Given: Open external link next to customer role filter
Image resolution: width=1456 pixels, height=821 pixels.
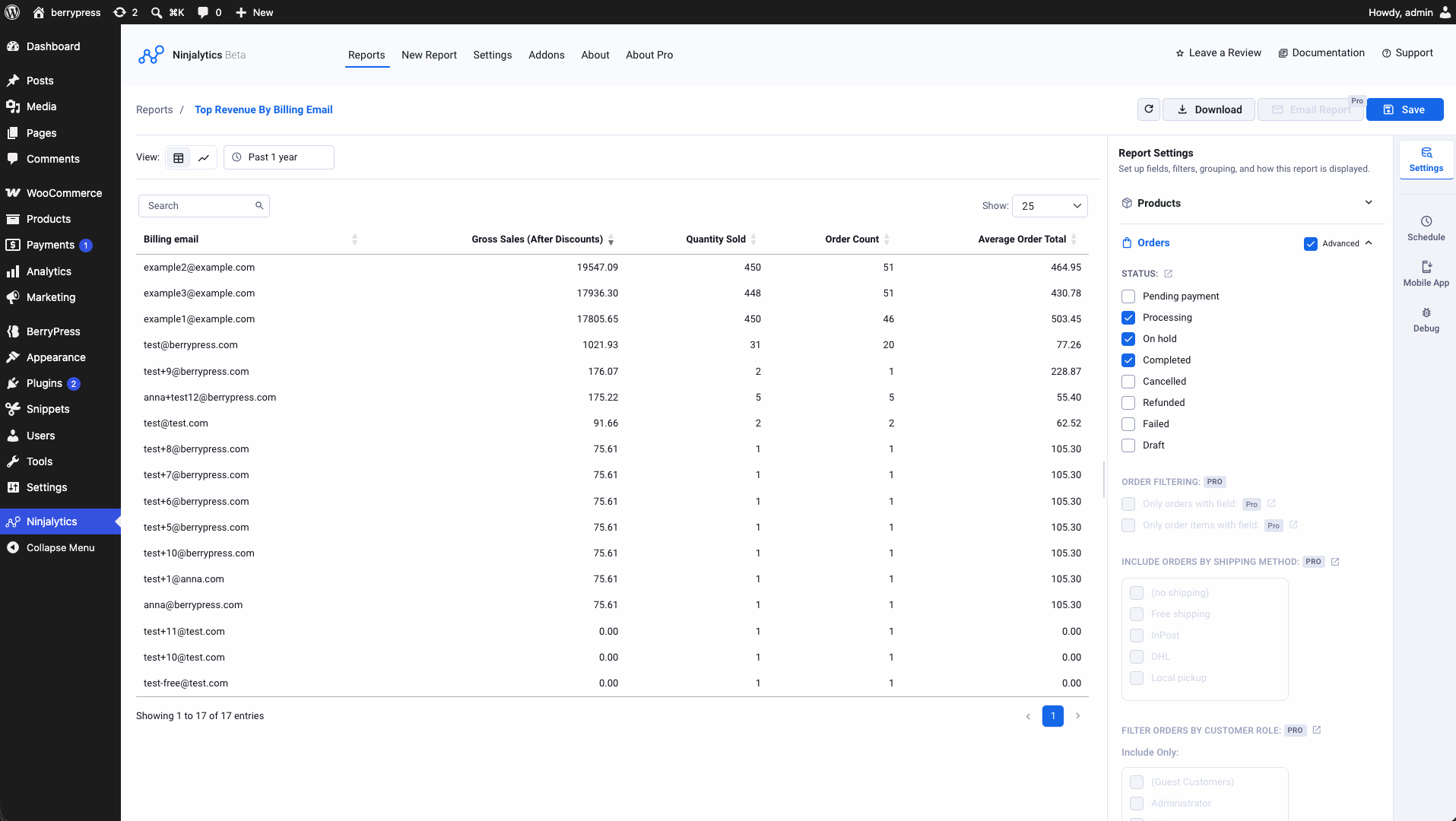Looking at the screenshot, I should click(x=1317, y=730).
